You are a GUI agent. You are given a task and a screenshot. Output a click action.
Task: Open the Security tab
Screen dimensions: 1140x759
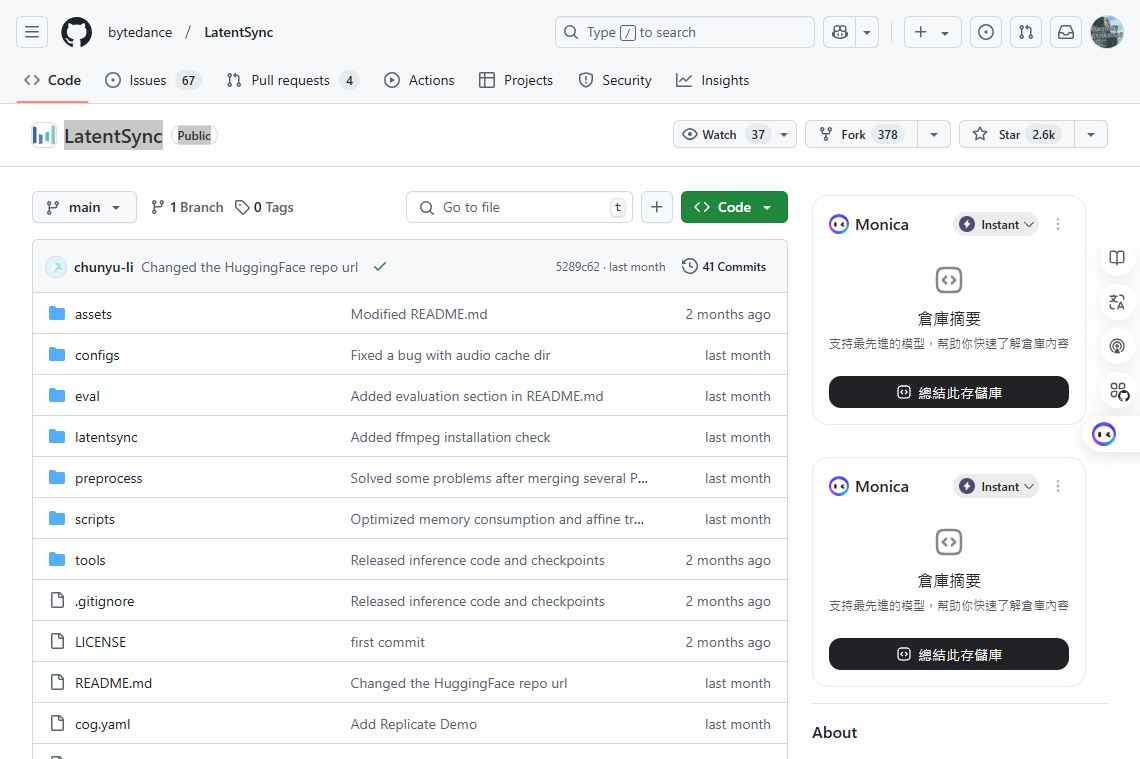(615, 80)
